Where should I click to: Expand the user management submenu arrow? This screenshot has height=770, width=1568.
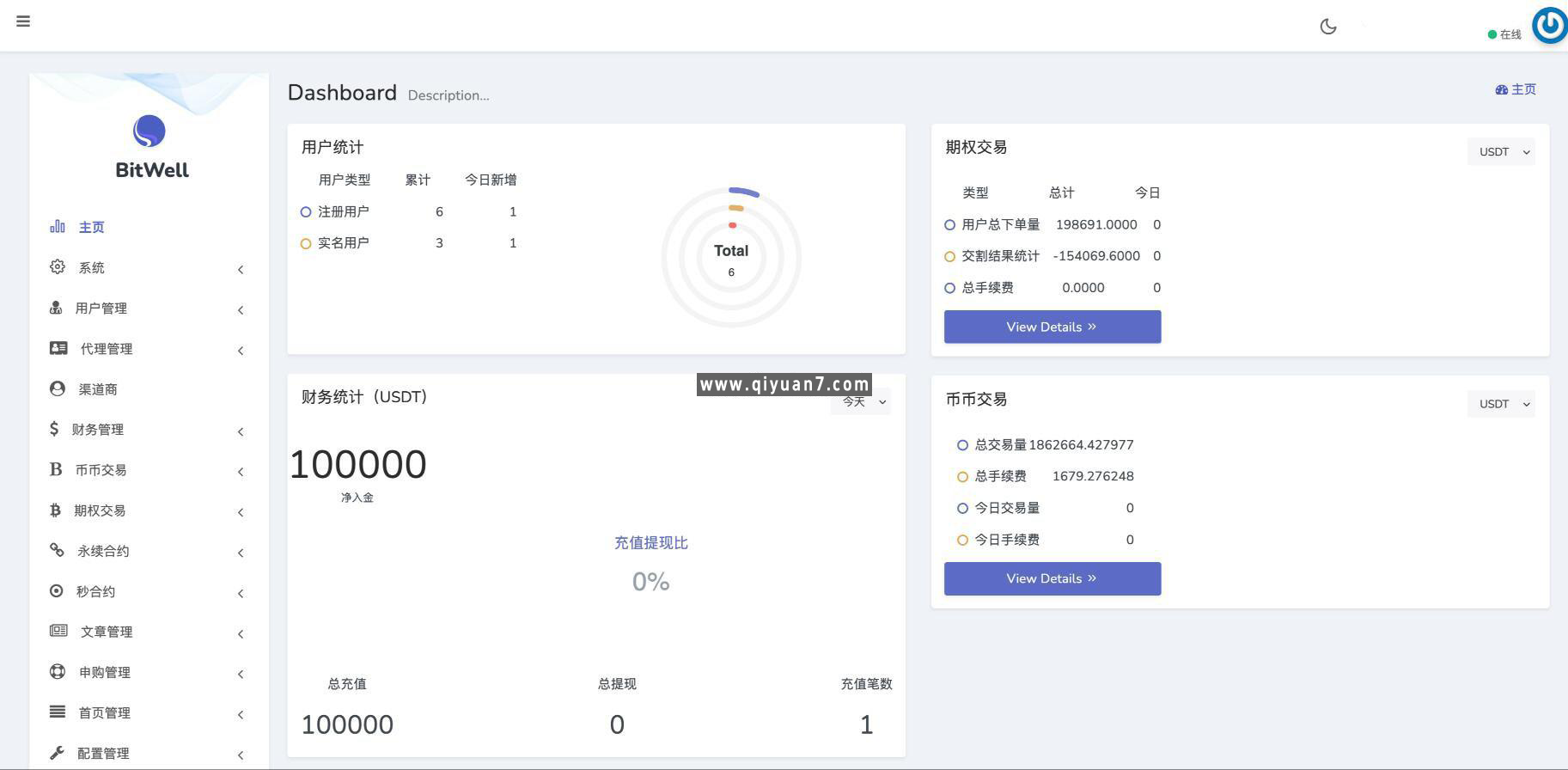(241, 310)
